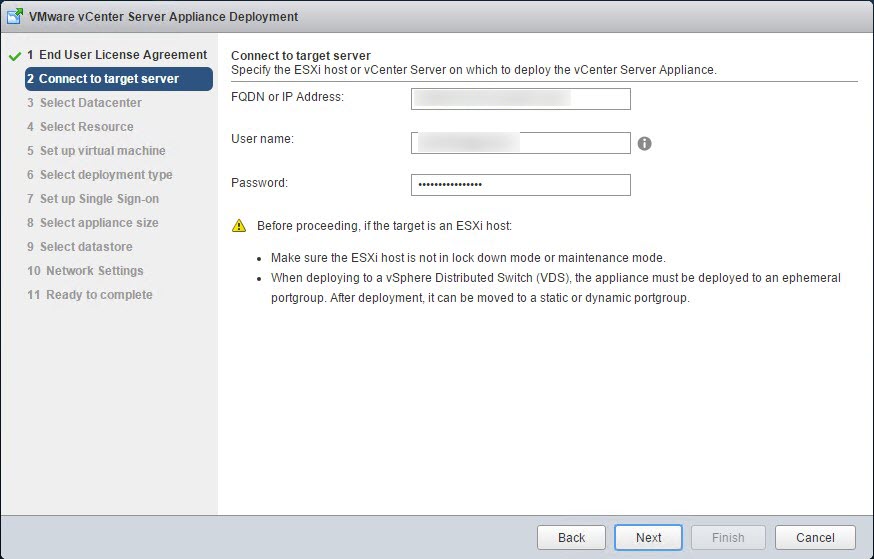Open the Select Resource step

click(x=80, y=127)
